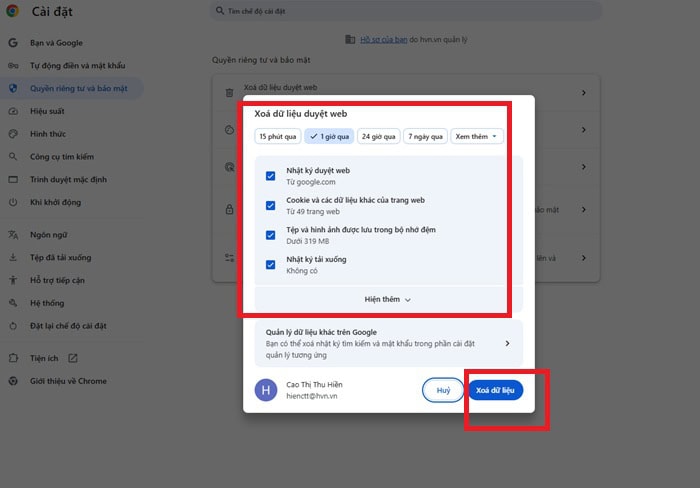The image size is (700, 488).
Task: Click the Google G icon for Bạn và Google
Action: [x=12, y=43]
